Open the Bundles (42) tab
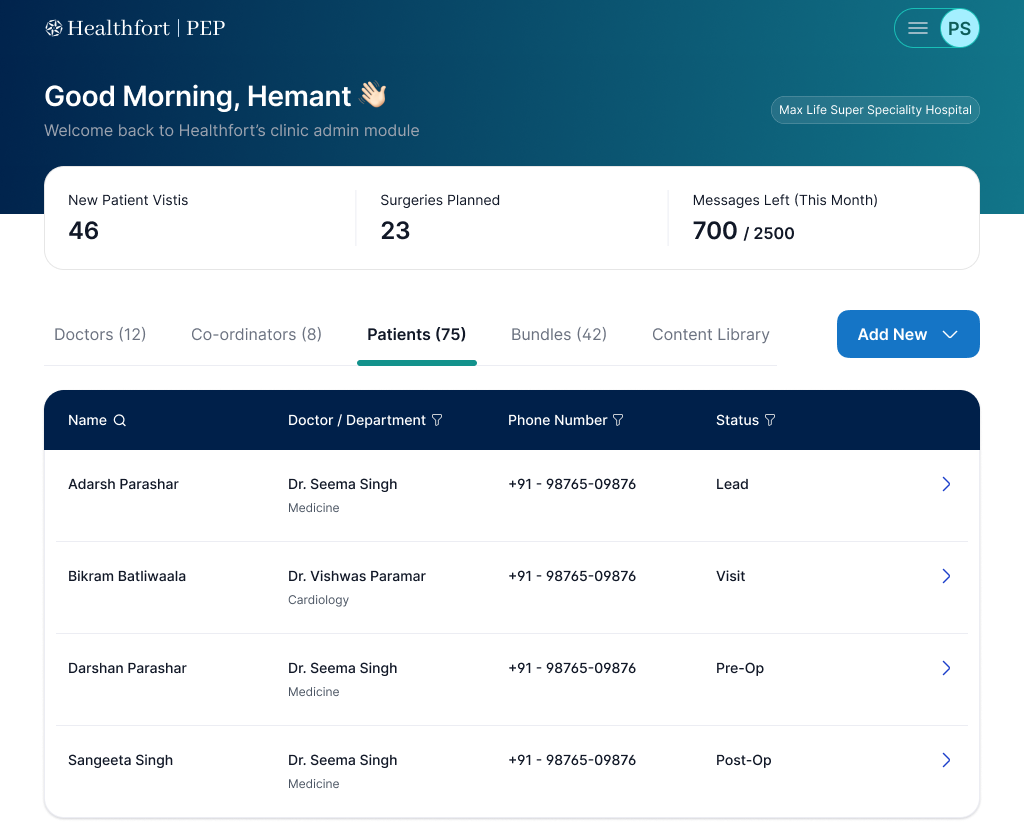Screen dimensions: 1024x822 click(x=559, y=334)
